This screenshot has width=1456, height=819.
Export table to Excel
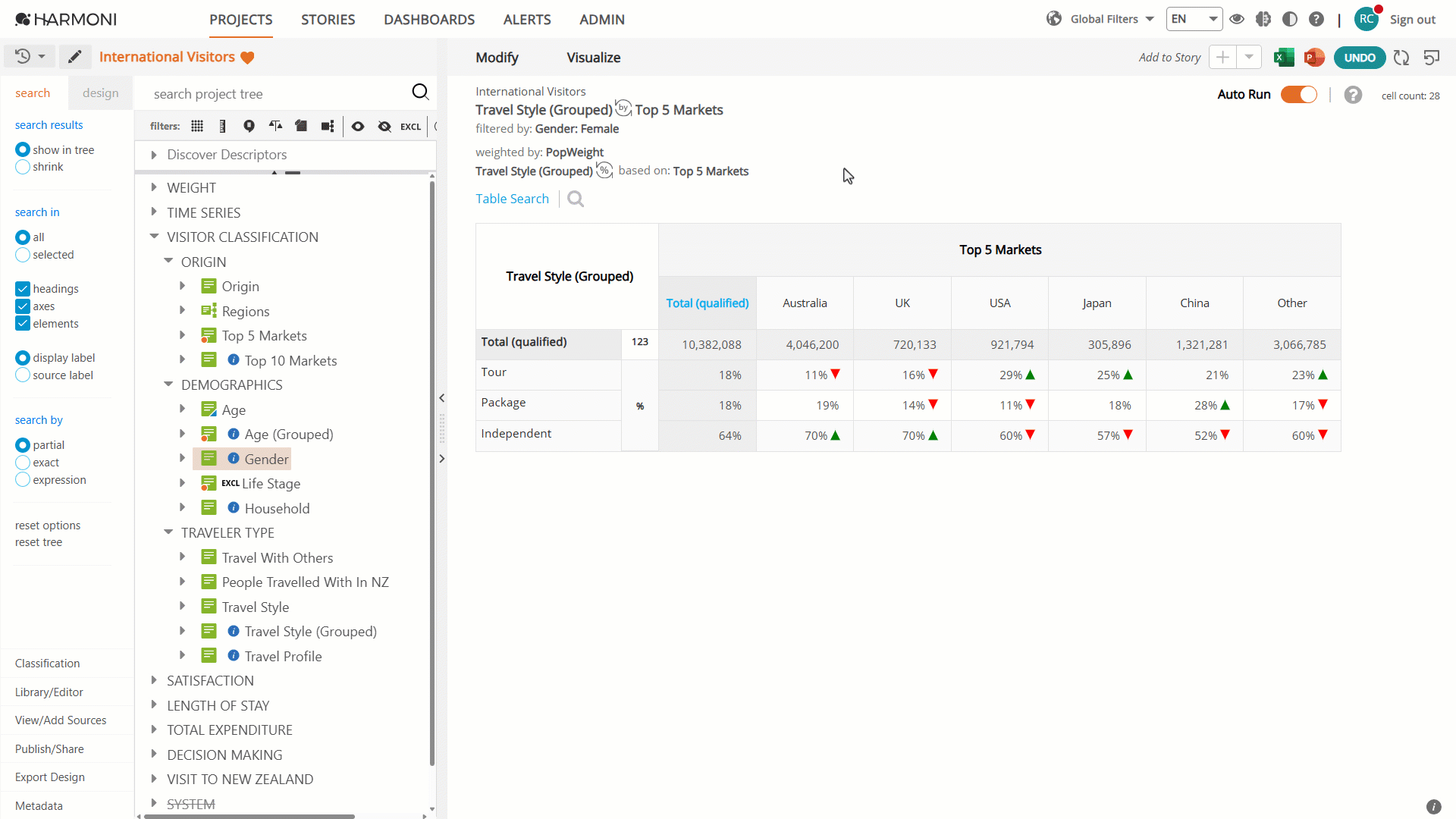(x=1284, y=58)
